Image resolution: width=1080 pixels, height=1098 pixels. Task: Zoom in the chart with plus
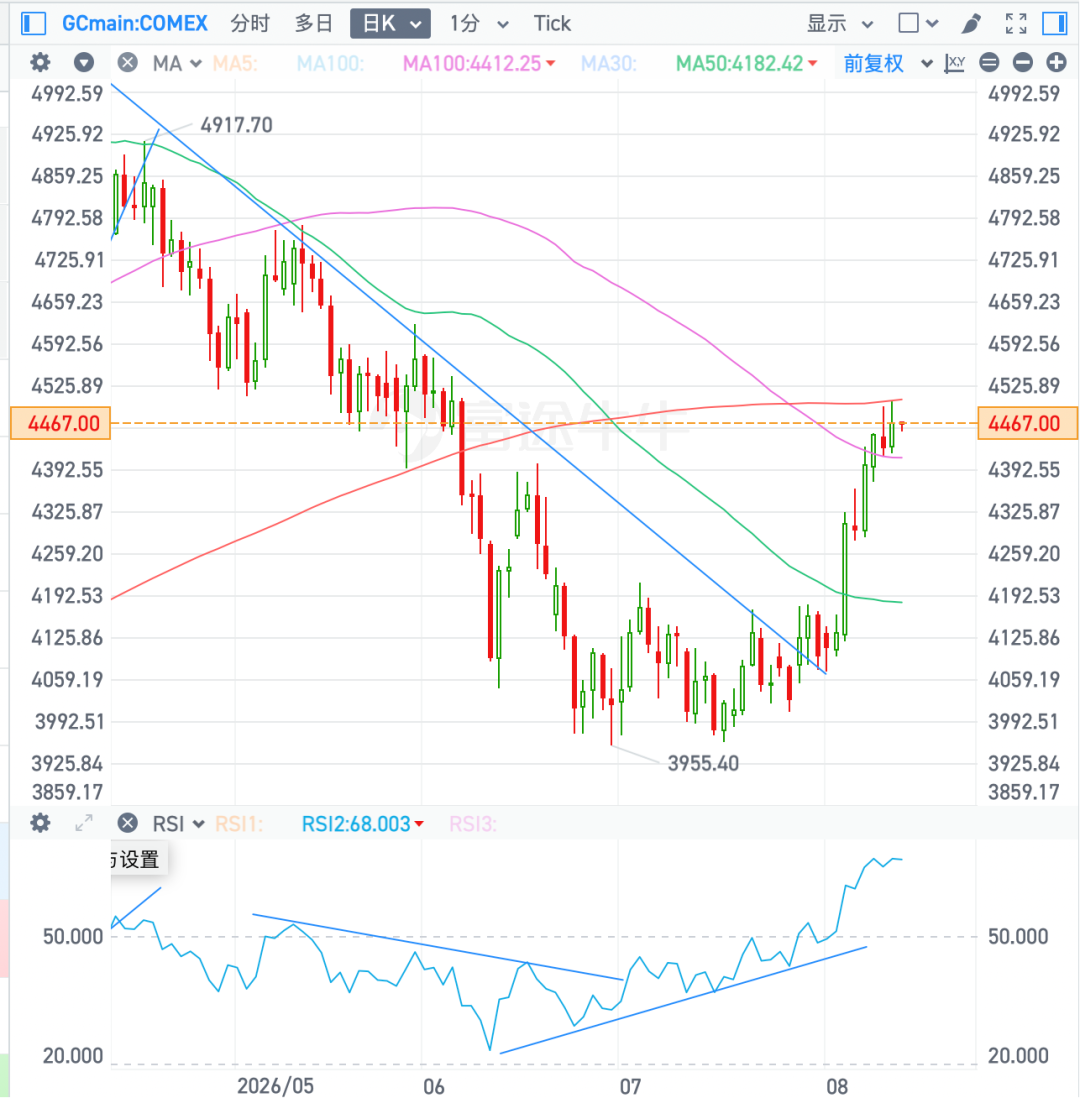pyautogui.click(x=1056, y=63)
